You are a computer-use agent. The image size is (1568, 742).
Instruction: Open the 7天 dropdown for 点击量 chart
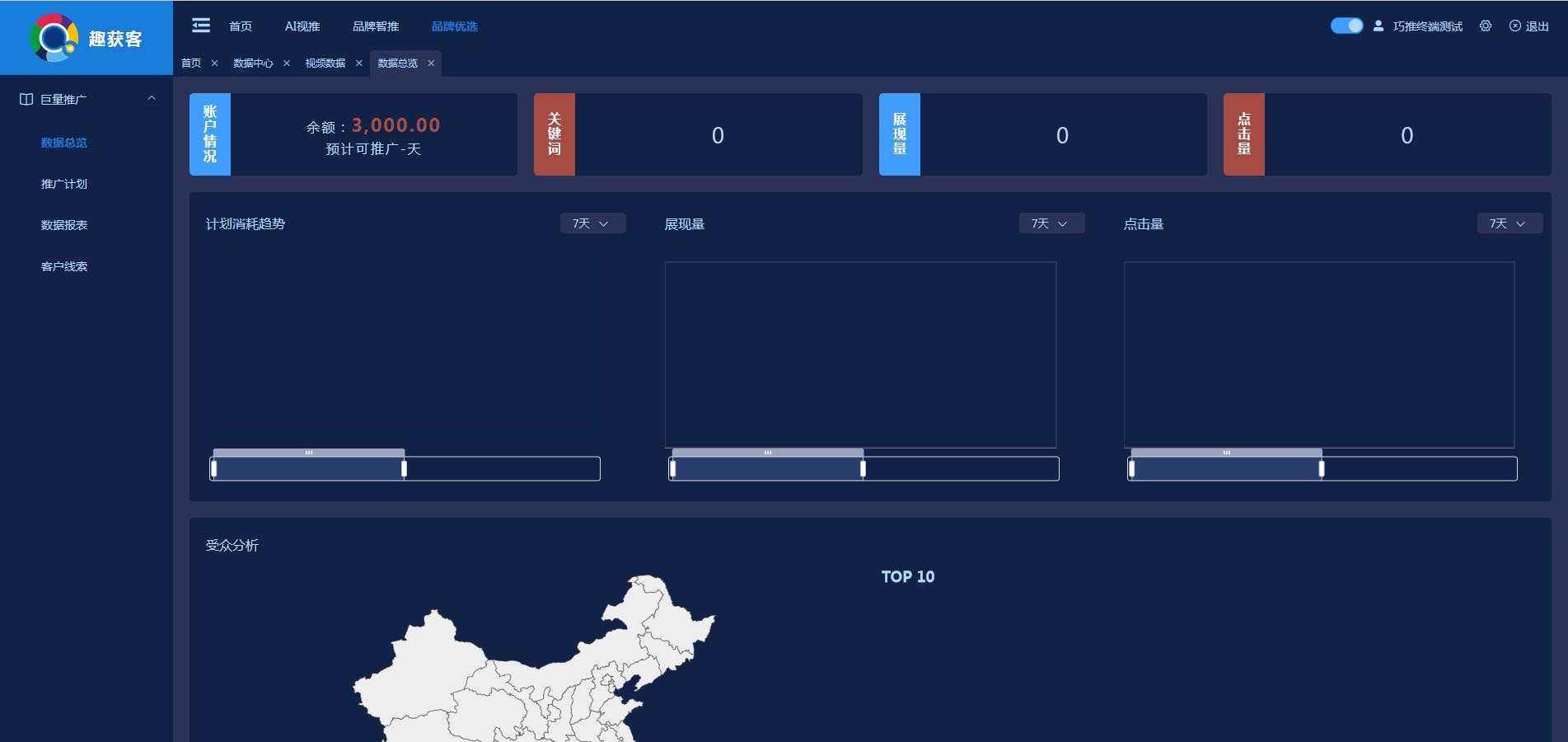point(1509,223)
